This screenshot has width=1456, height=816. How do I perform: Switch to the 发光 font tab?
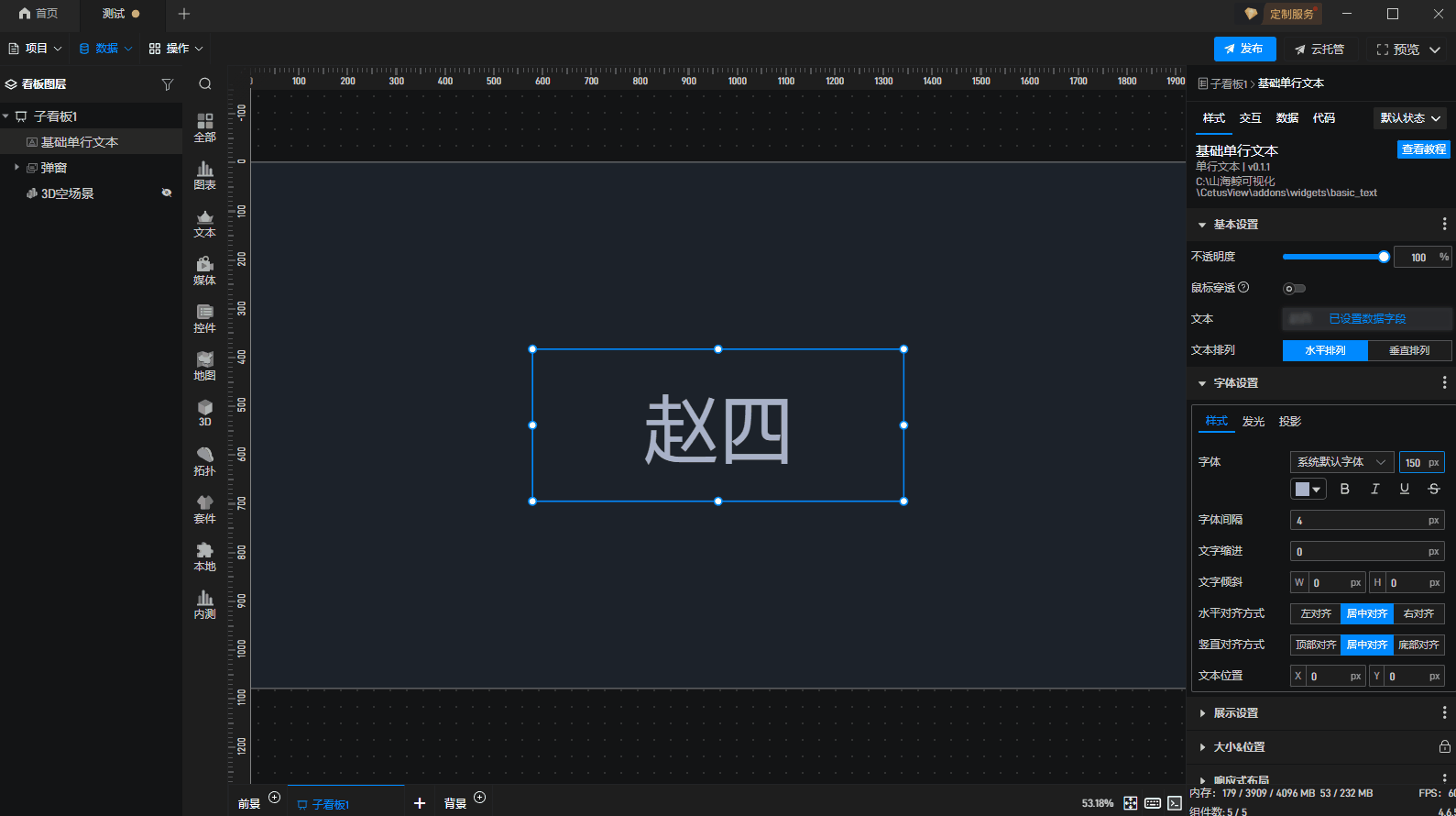tap(1253, 422)
